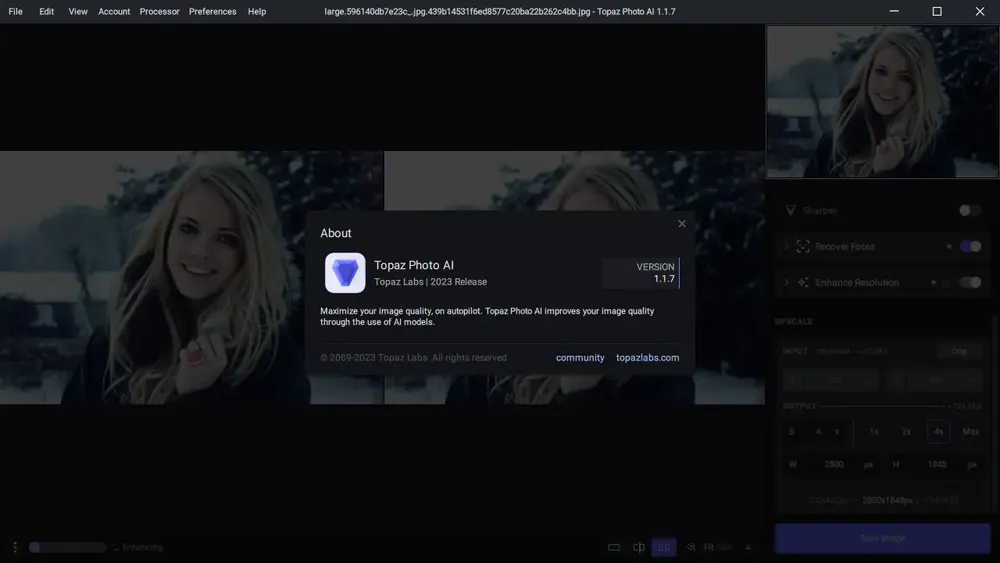Click the Enhance Resolution sparkle icon
1000x563 pixels.
click(x=803, y=282)
